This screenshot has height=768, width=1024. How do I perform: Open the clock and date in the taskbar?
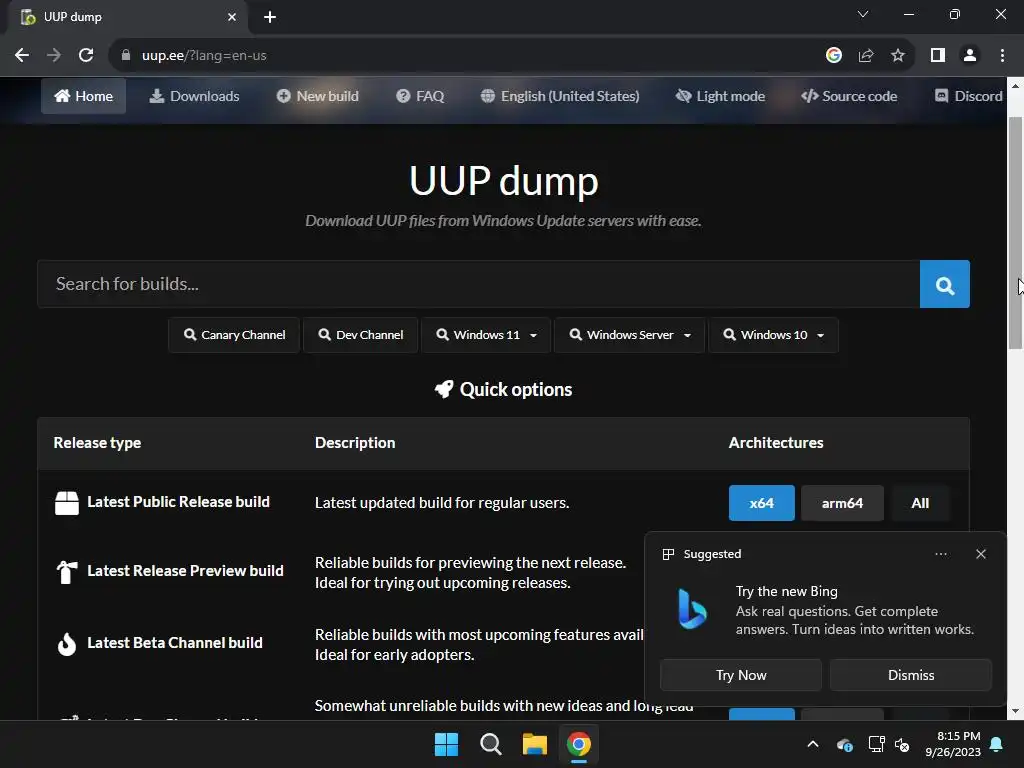(x=953, y=744)
